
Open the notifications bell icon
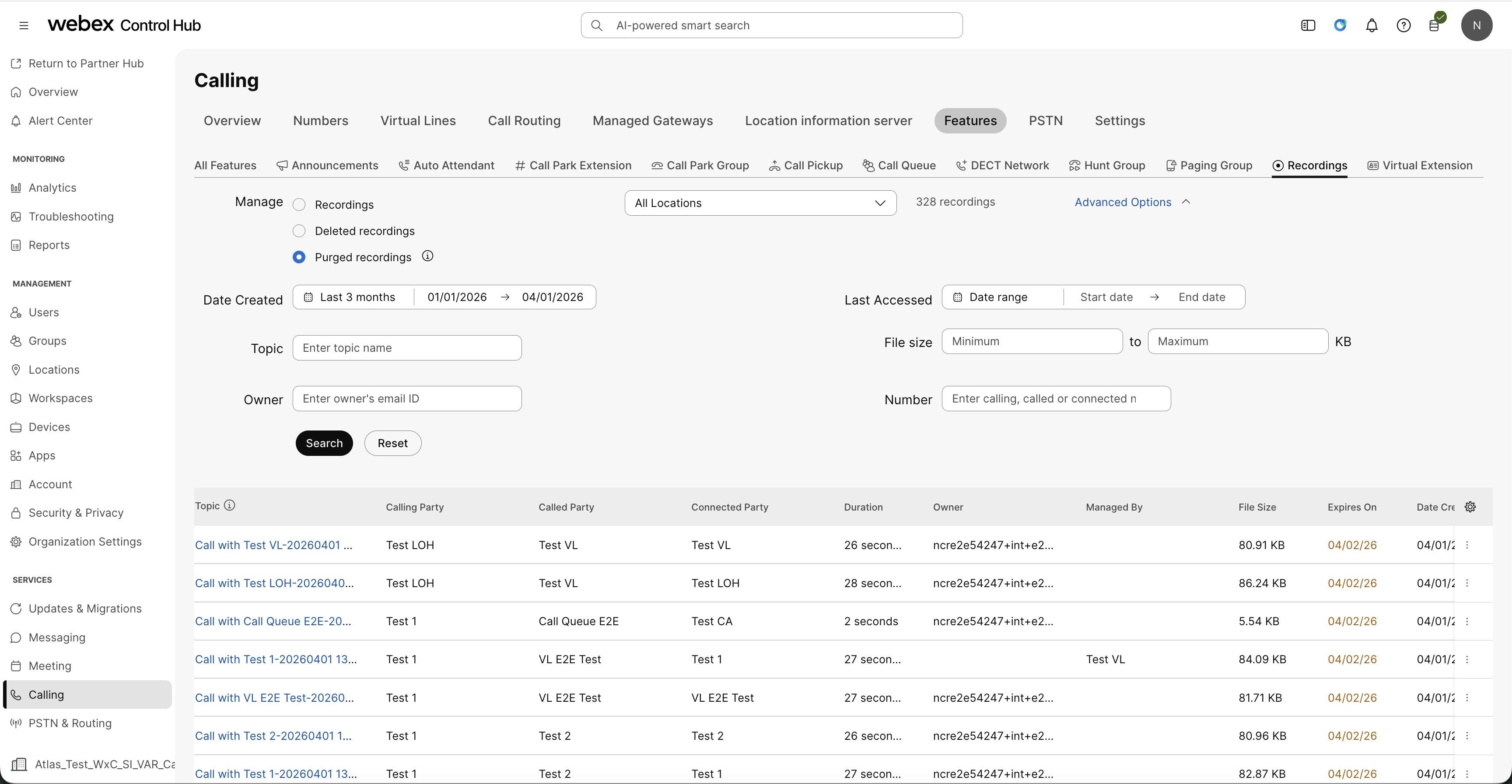pos(1372,24)
